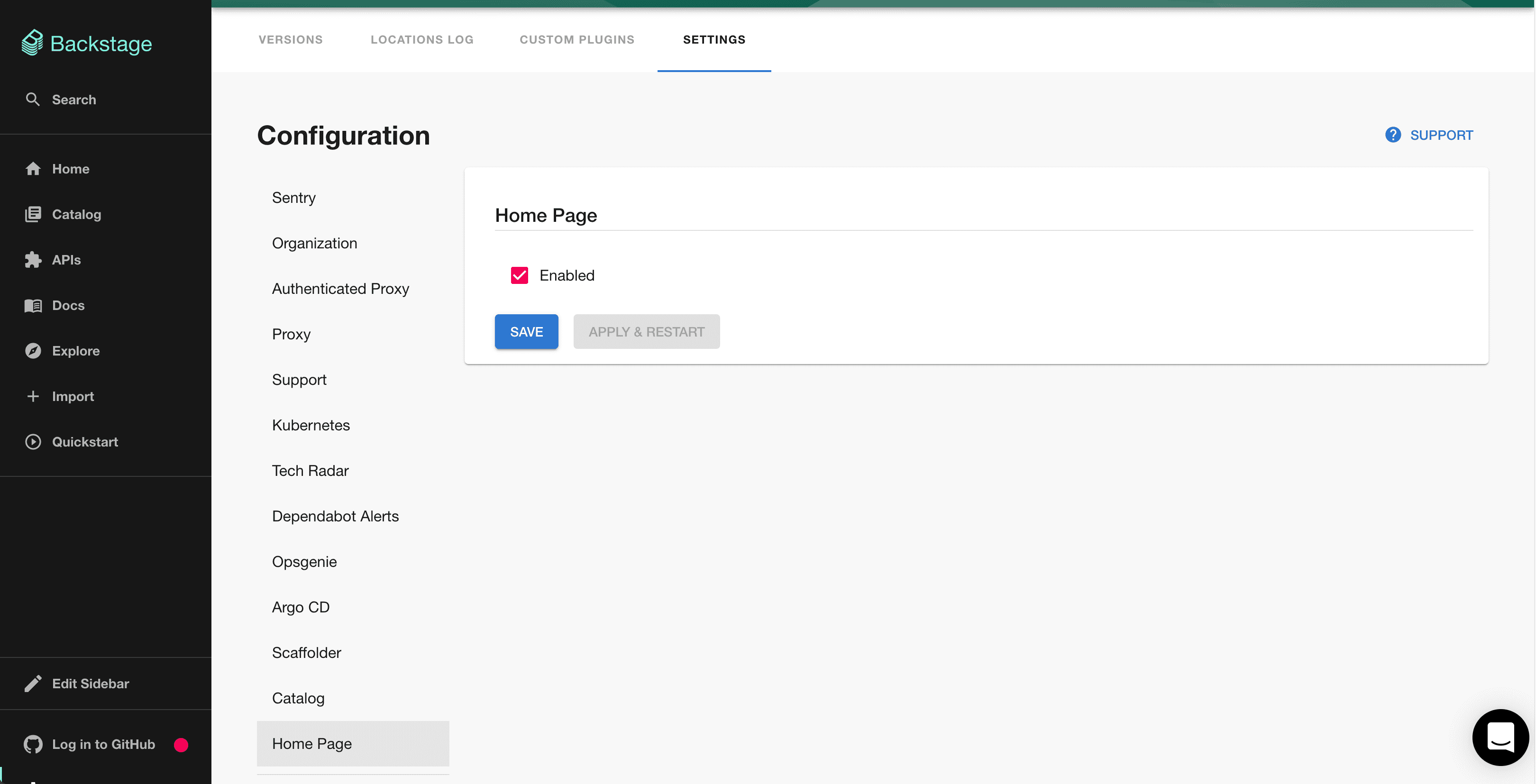Image resolution: width=1536 pixels, height=784 pixels.
Task: Open Sentry configuration section
Action: pos(353,197)
